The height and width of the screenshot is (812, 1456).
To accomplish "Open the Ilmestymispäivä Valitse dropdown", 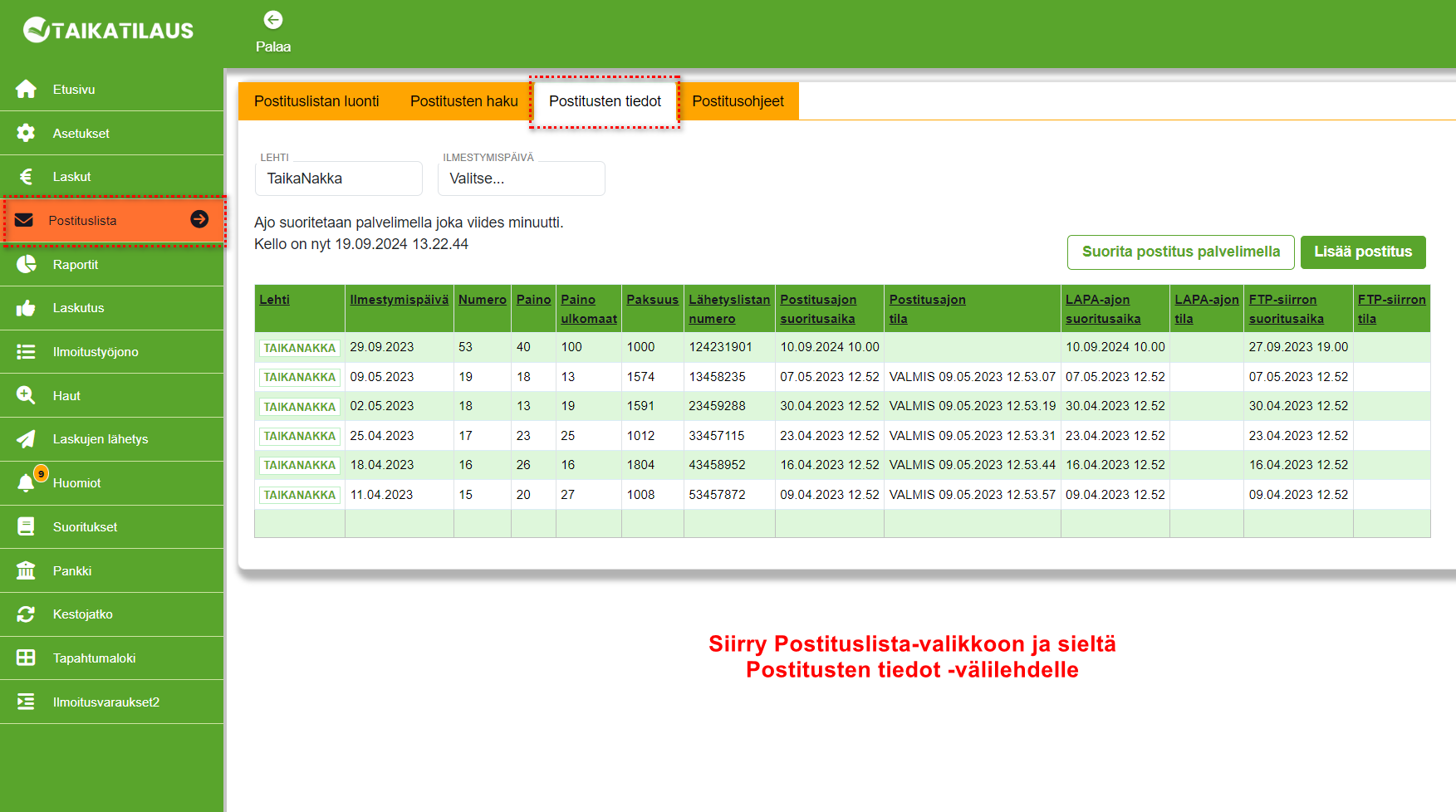I will 522,179.
